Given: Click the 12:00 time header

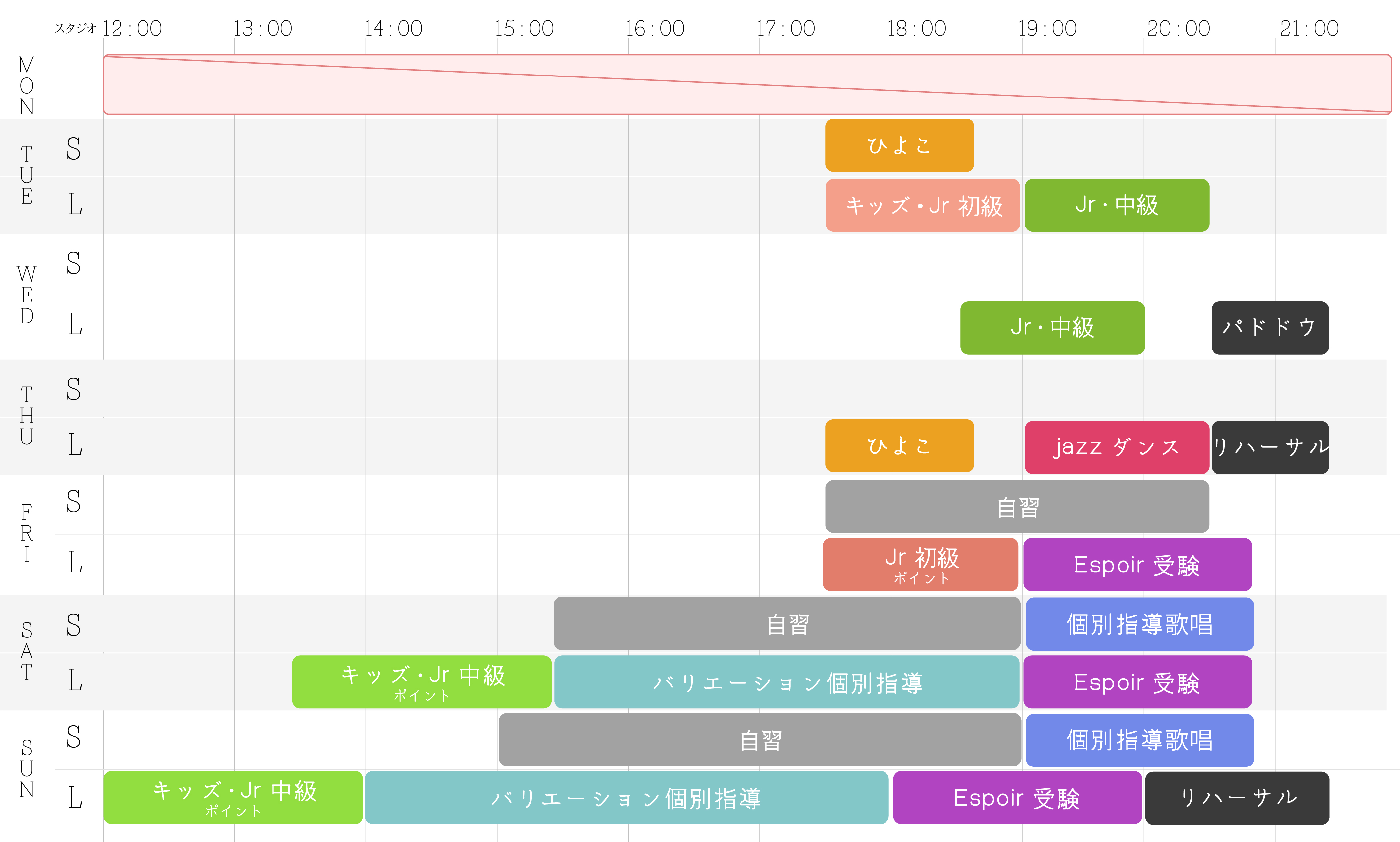Looking at the screenshot, I should [132, 28].
